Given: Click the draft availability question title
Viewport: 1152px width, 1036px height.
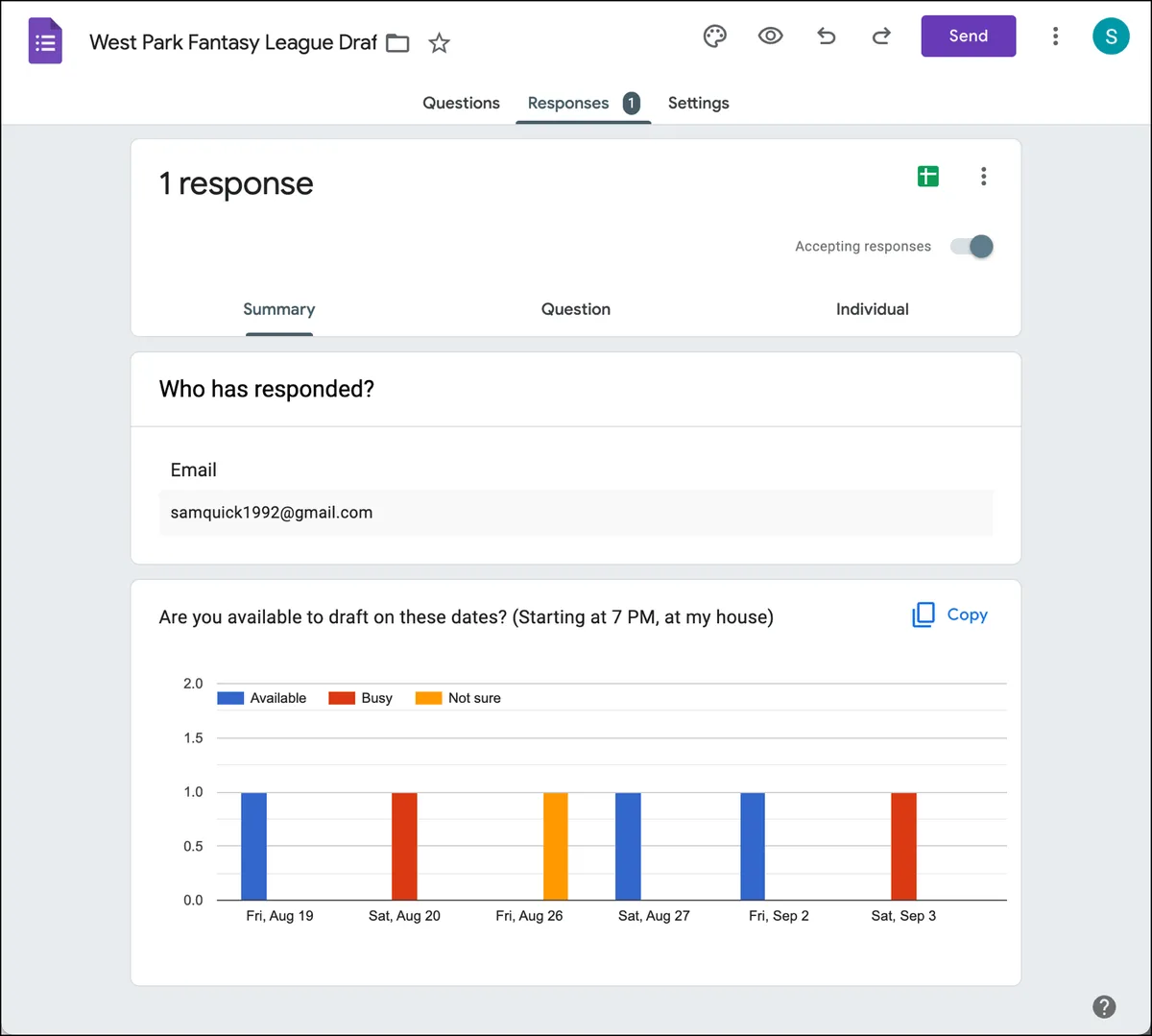Looking at the screenshot, I should click(x=466, y=616).
